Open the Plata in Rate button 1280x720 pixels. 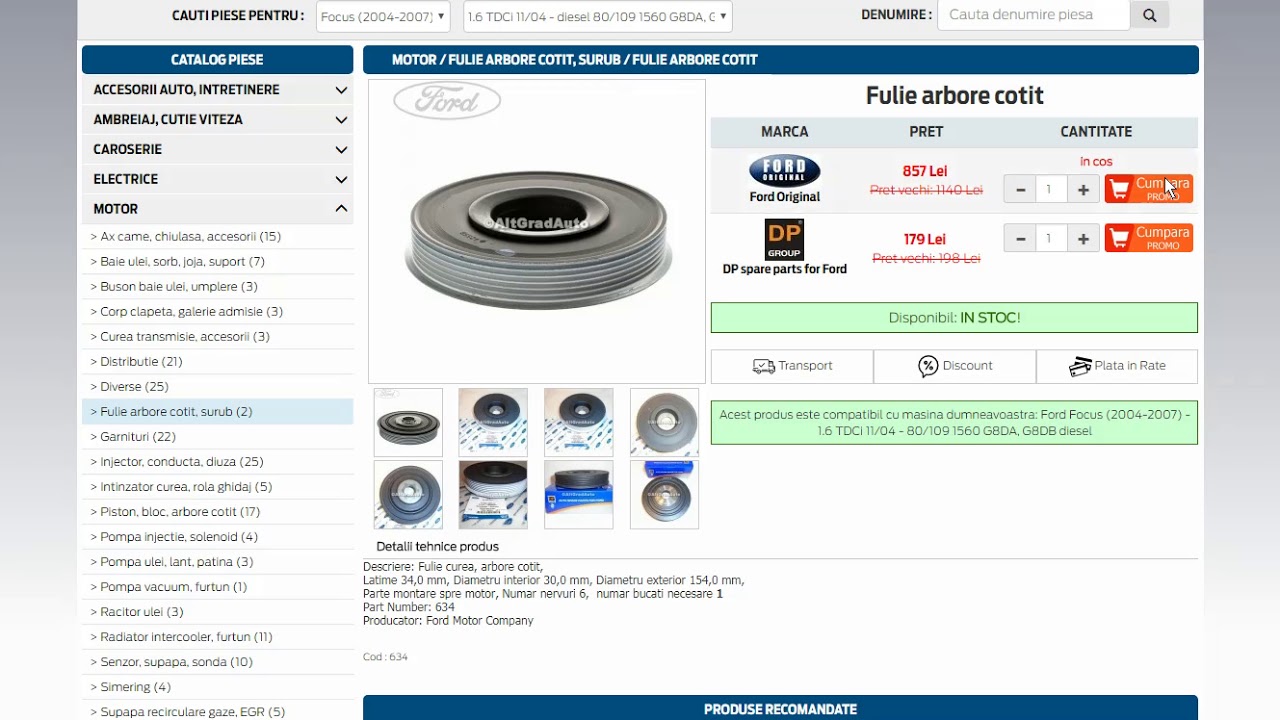1117,366
